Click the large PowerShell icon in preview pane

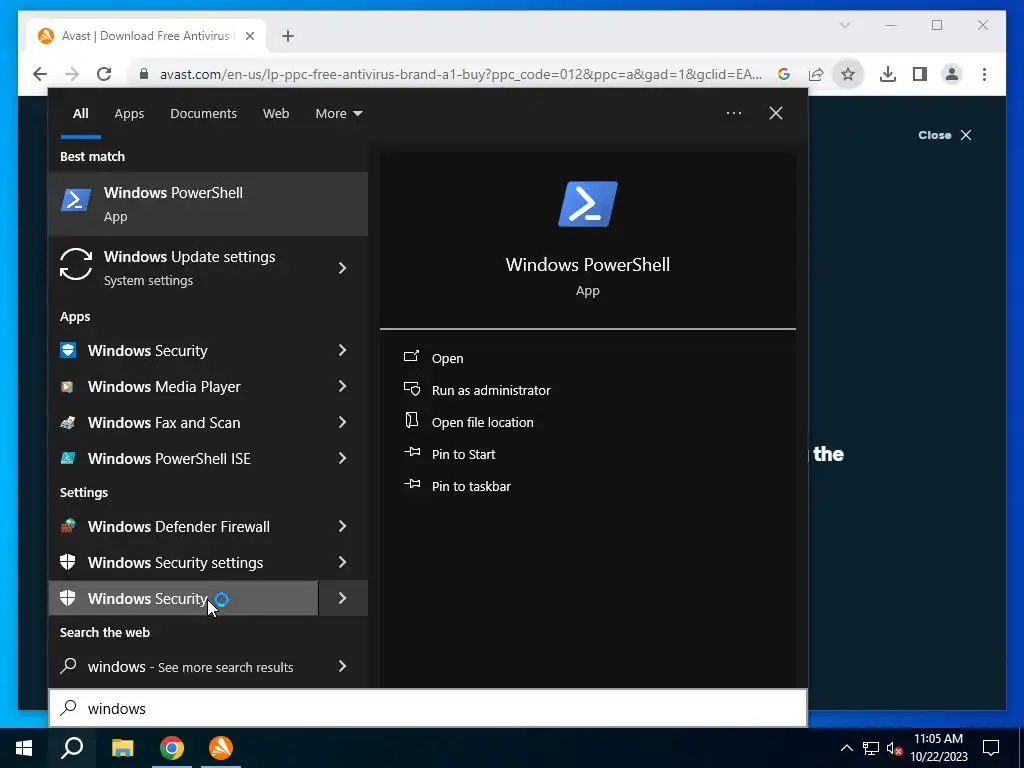coord(588,204)
